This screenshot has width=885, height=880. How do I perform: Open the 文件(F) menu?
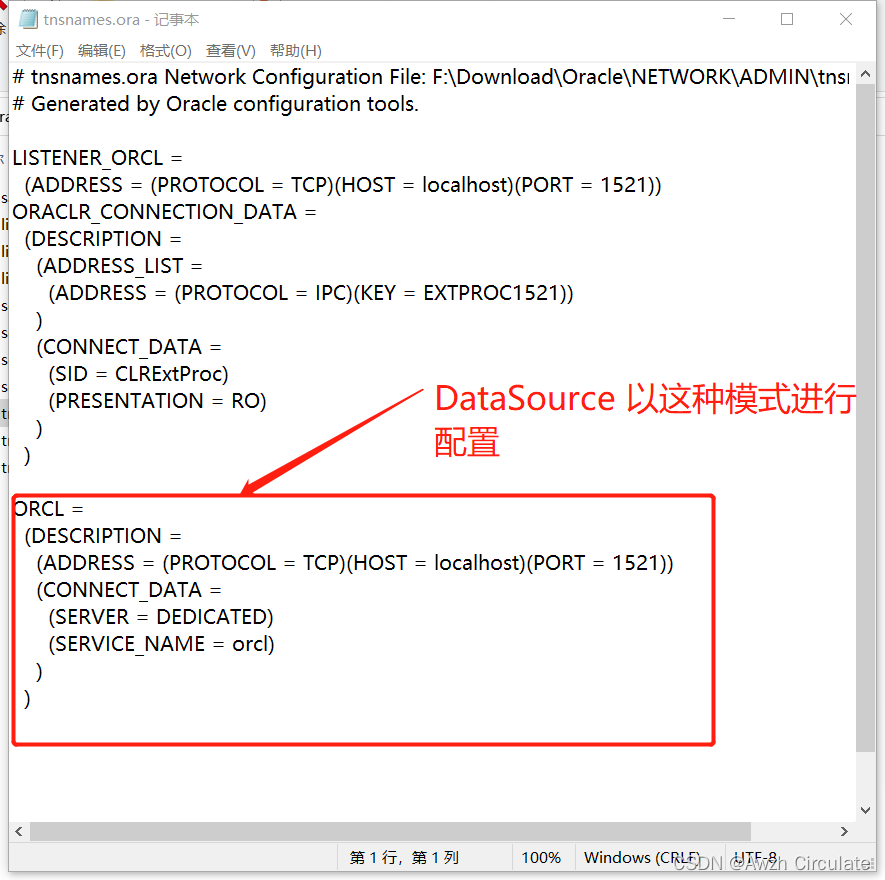pos(39,50)
